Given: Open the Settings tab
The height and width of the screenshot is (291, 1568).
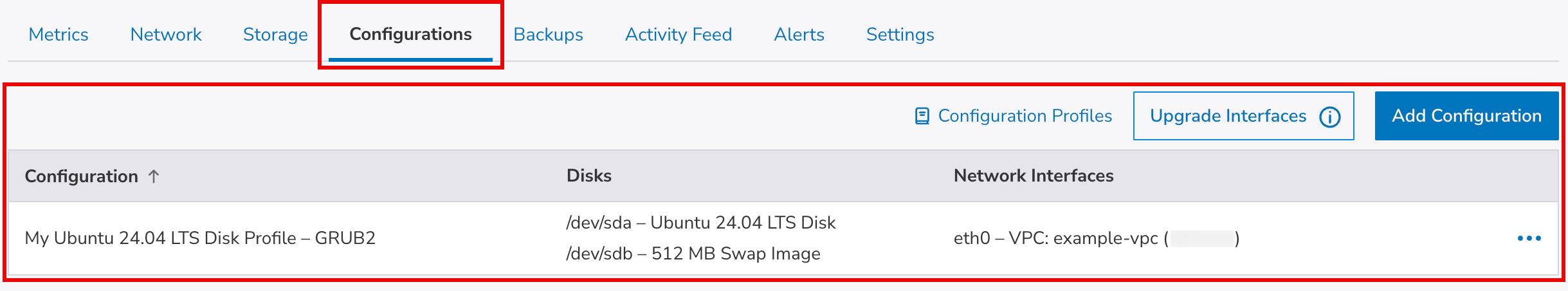Looking at the screenshot, I should click(x=900, y=34).
